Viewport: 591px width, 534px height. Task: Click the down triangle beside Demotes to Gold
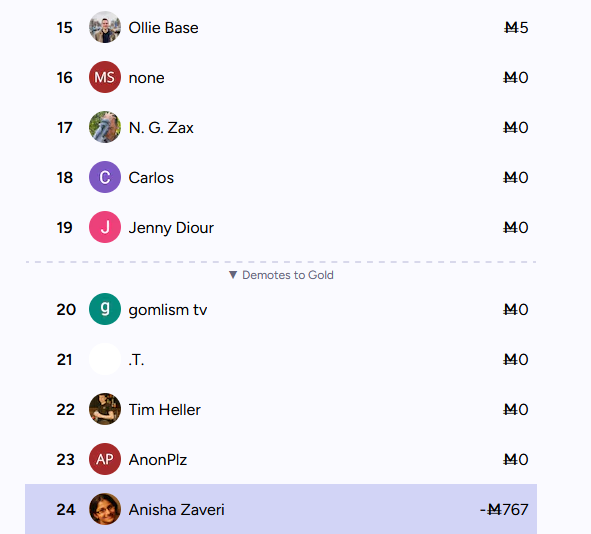pos(233,275)
